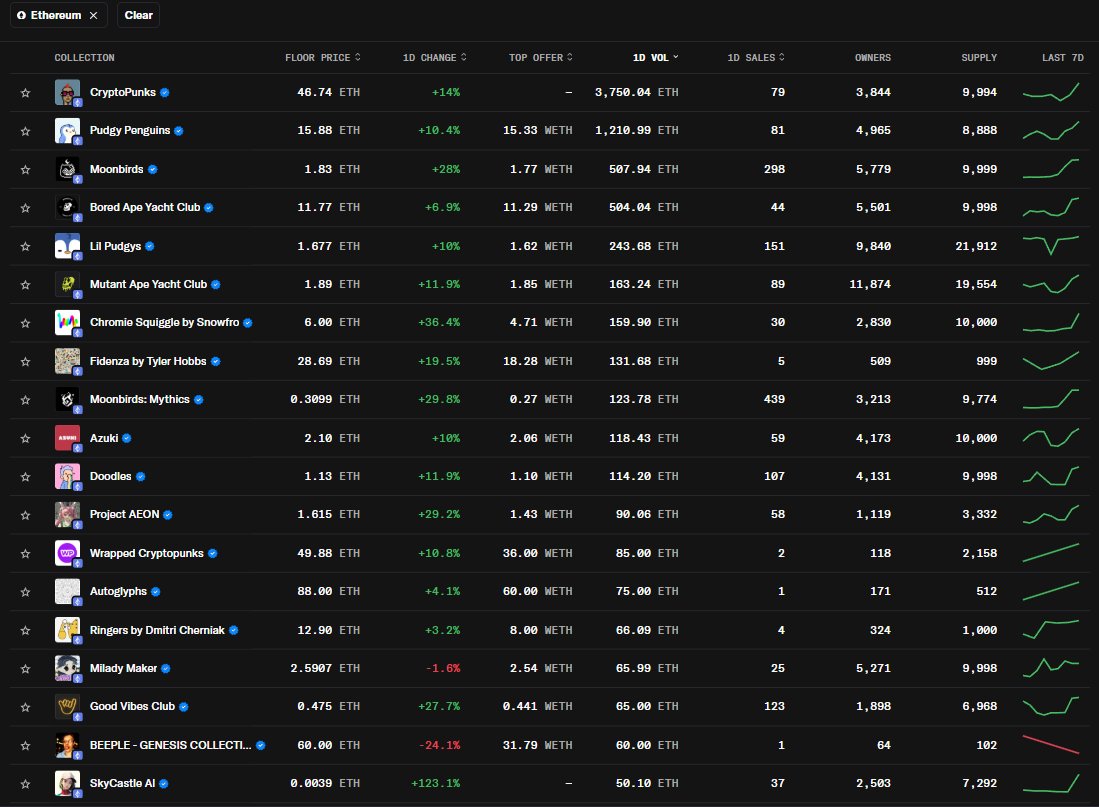Click the Azuki verified checkmark badge
The height and width of the screenshot is (807, 1099).
127,438
